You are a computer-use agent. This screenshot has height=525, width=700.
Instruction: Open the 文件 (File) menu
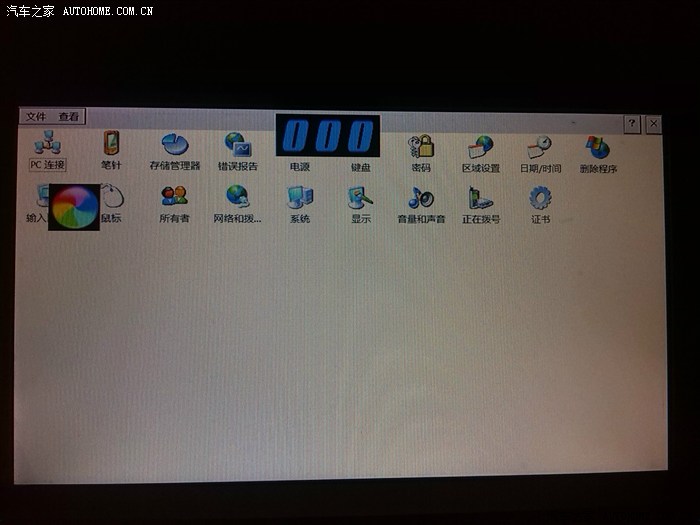pos(36,116)
